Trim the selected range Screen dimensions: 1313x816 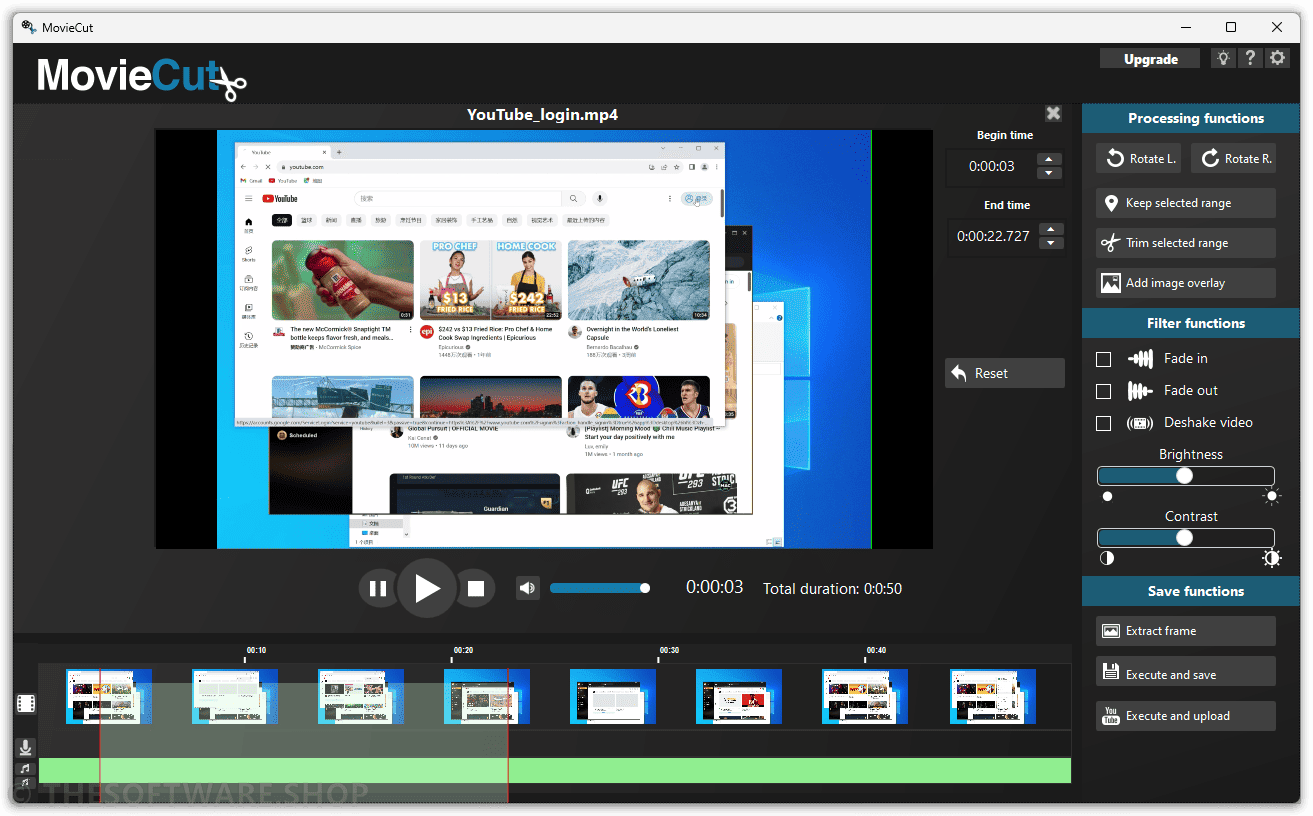pyautogui.click(x=1186, y=243)
